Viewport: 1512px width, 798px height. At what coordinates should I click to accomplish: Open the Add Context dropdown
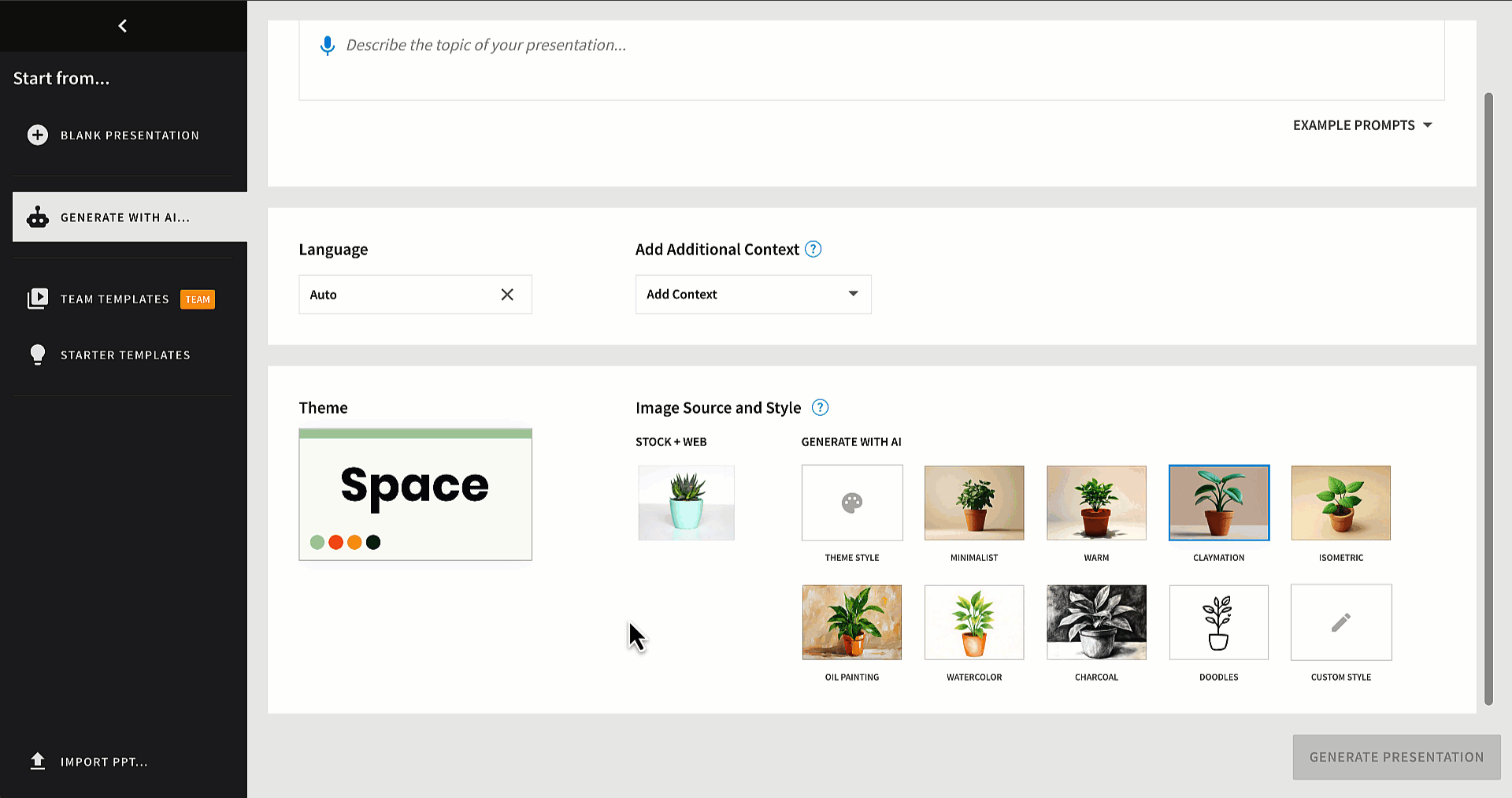[753, 295]
